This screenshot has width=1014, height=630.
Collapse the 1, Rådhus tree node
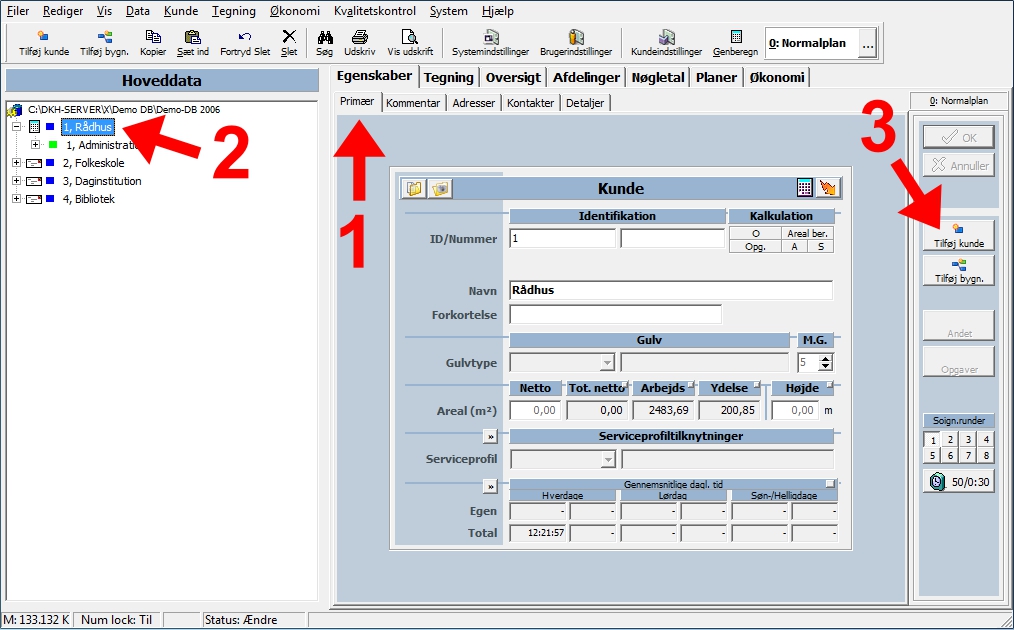coord(17,127)
